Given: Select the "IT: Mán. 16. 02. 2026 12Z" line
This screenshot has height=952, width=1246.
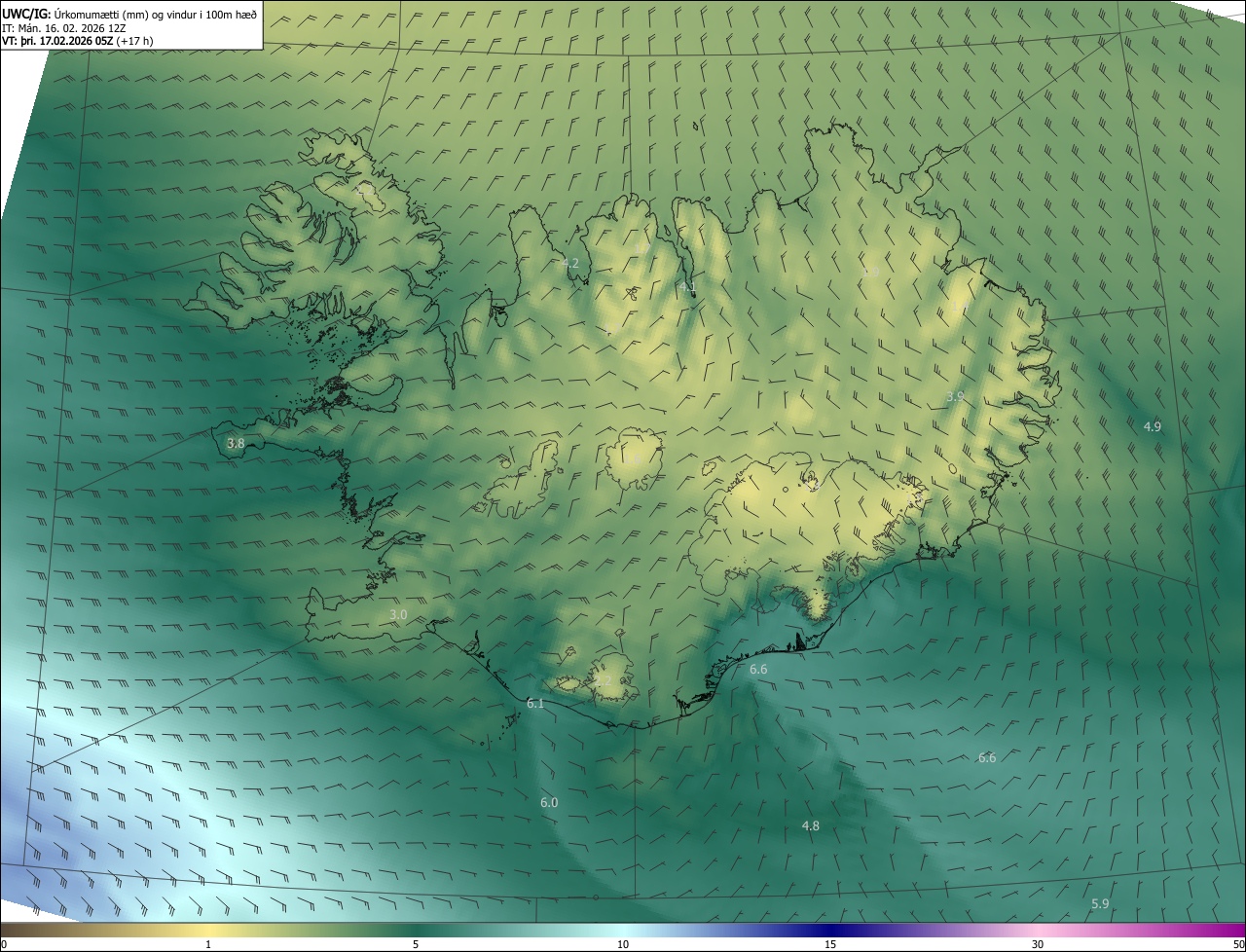Looking at the screenshot, I should (63, 28).
